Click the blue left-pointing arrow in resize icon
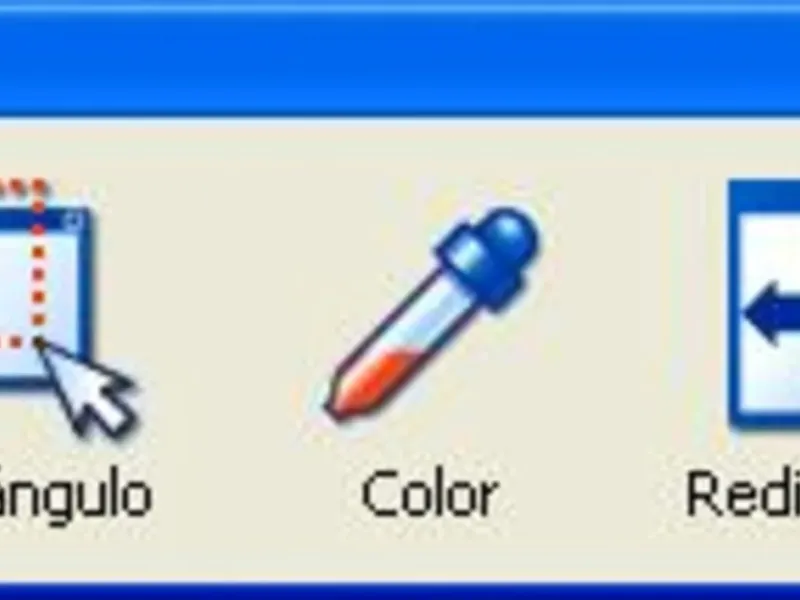800x600 pixels. point(771,312)
